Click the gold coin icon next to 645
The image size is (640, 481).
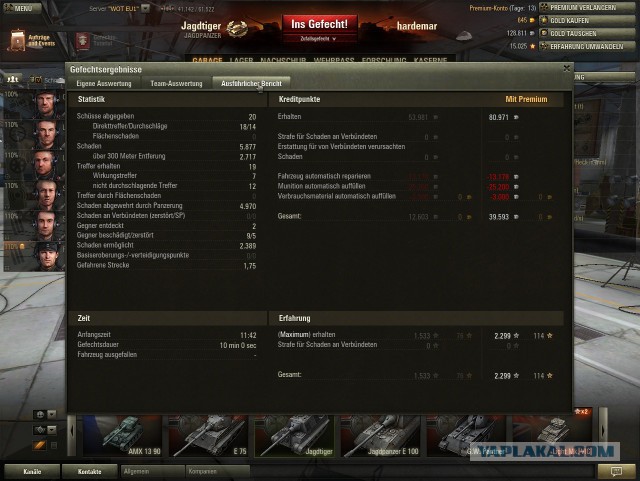(532, 20)
